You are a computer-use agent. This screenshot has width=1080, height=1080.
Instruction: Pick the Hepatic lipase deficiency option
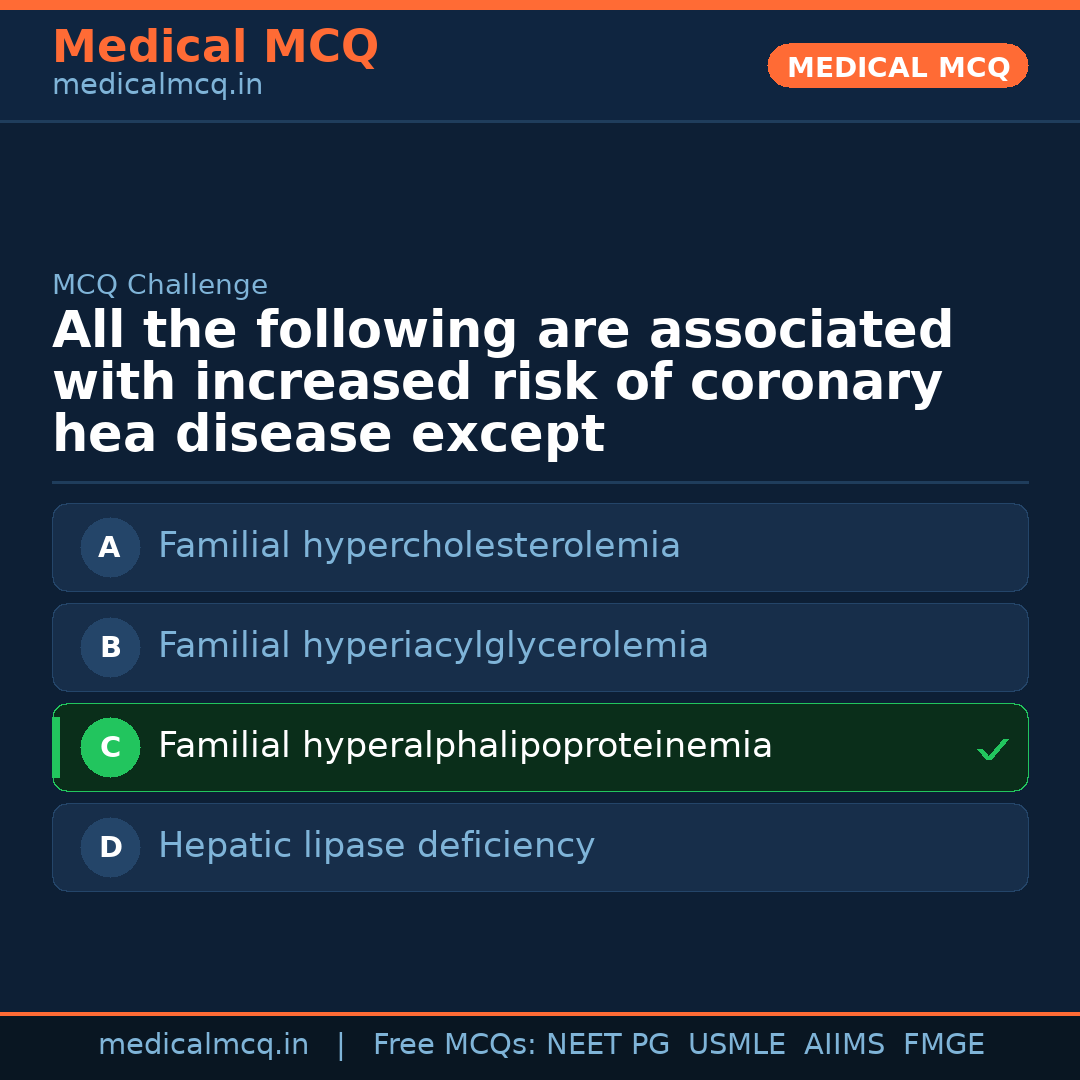tap(376, 846)
